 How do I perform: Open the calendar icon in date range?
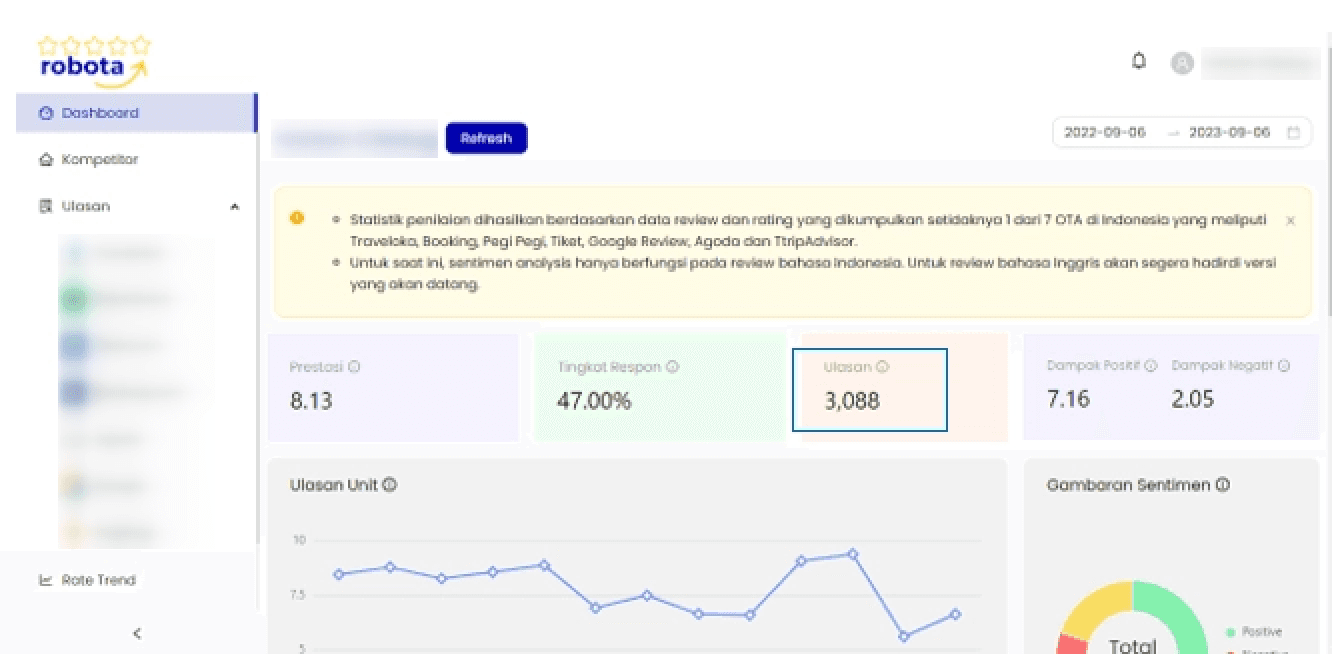tap(1293, 132)
